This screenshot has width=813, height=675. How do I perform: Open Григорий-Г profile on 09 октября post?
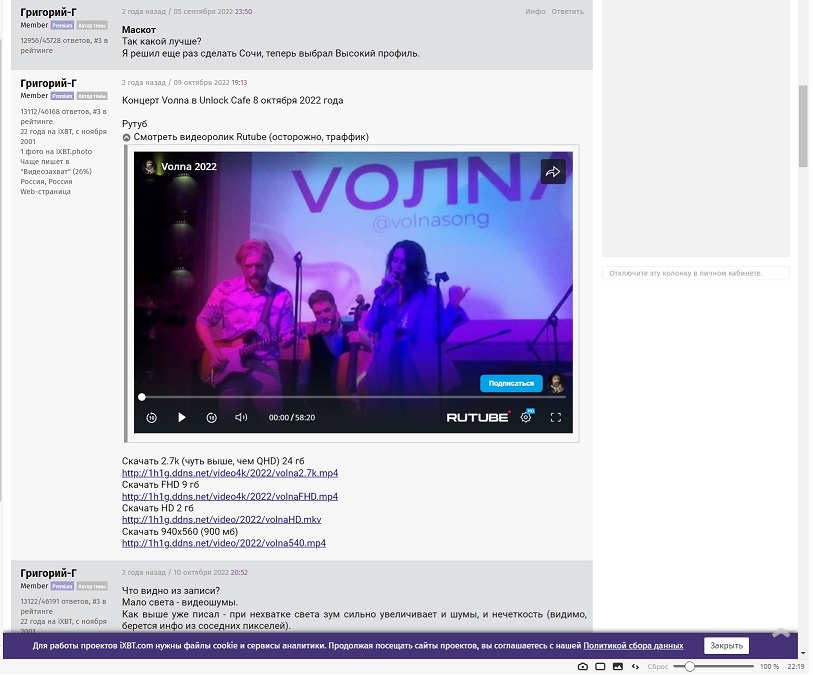coord(48,83)
